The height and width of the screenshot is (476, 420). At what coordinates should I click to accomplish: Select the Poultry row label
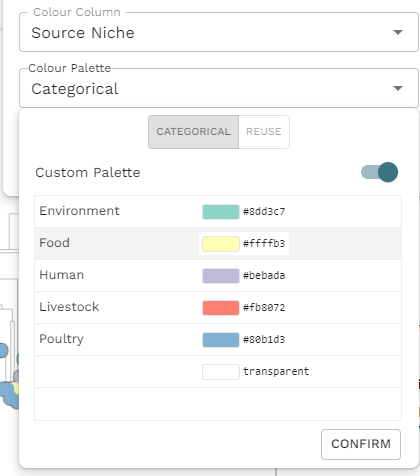61,339
